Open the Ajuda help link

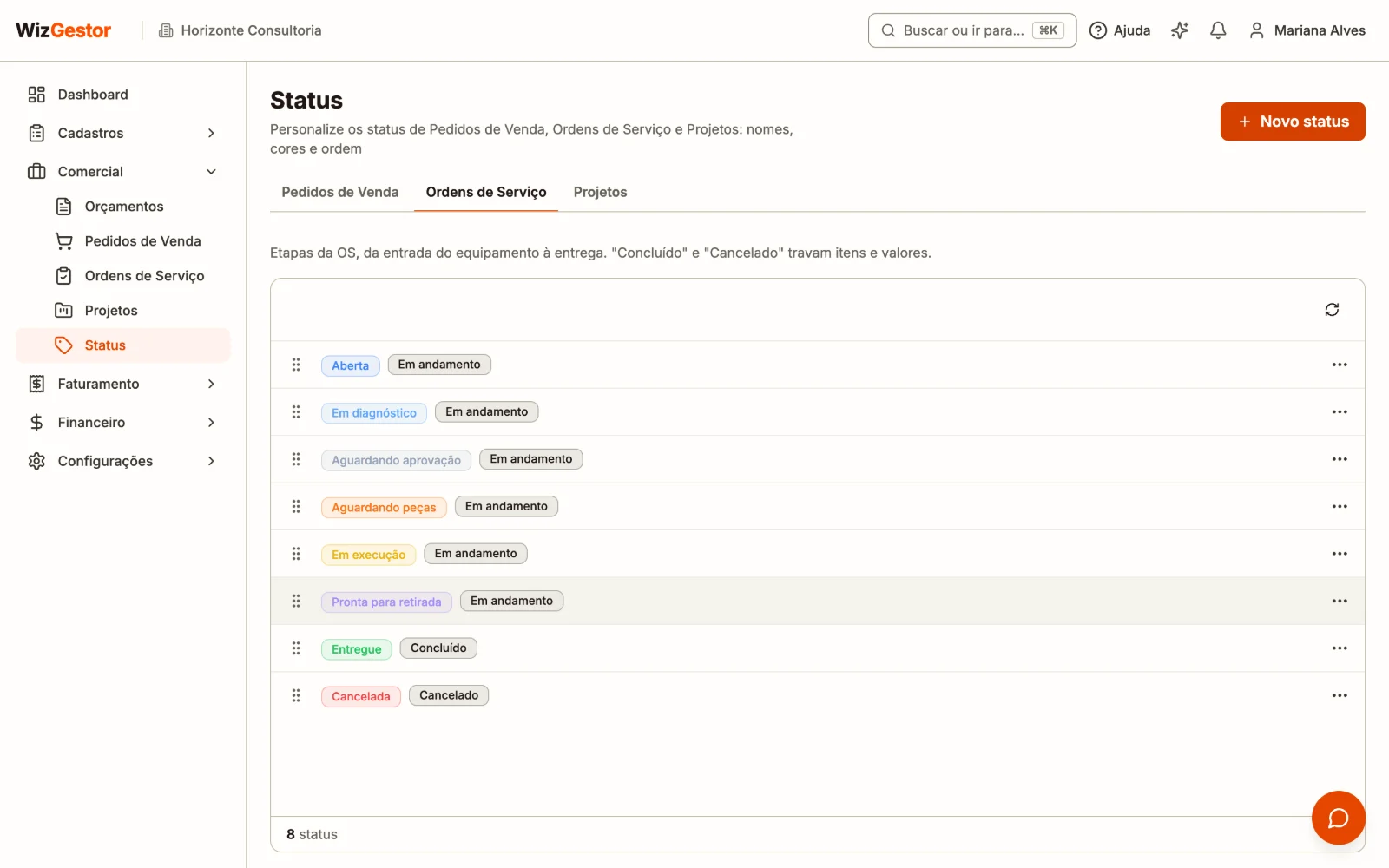click(1120, 30)
